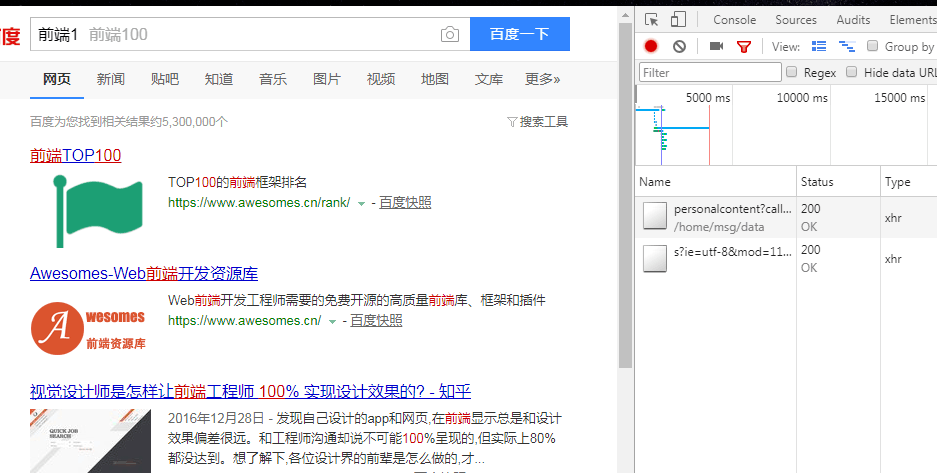Switch to large request rows view
The image size is (937, 473).
pyautogui.click(x=819, y=46)
